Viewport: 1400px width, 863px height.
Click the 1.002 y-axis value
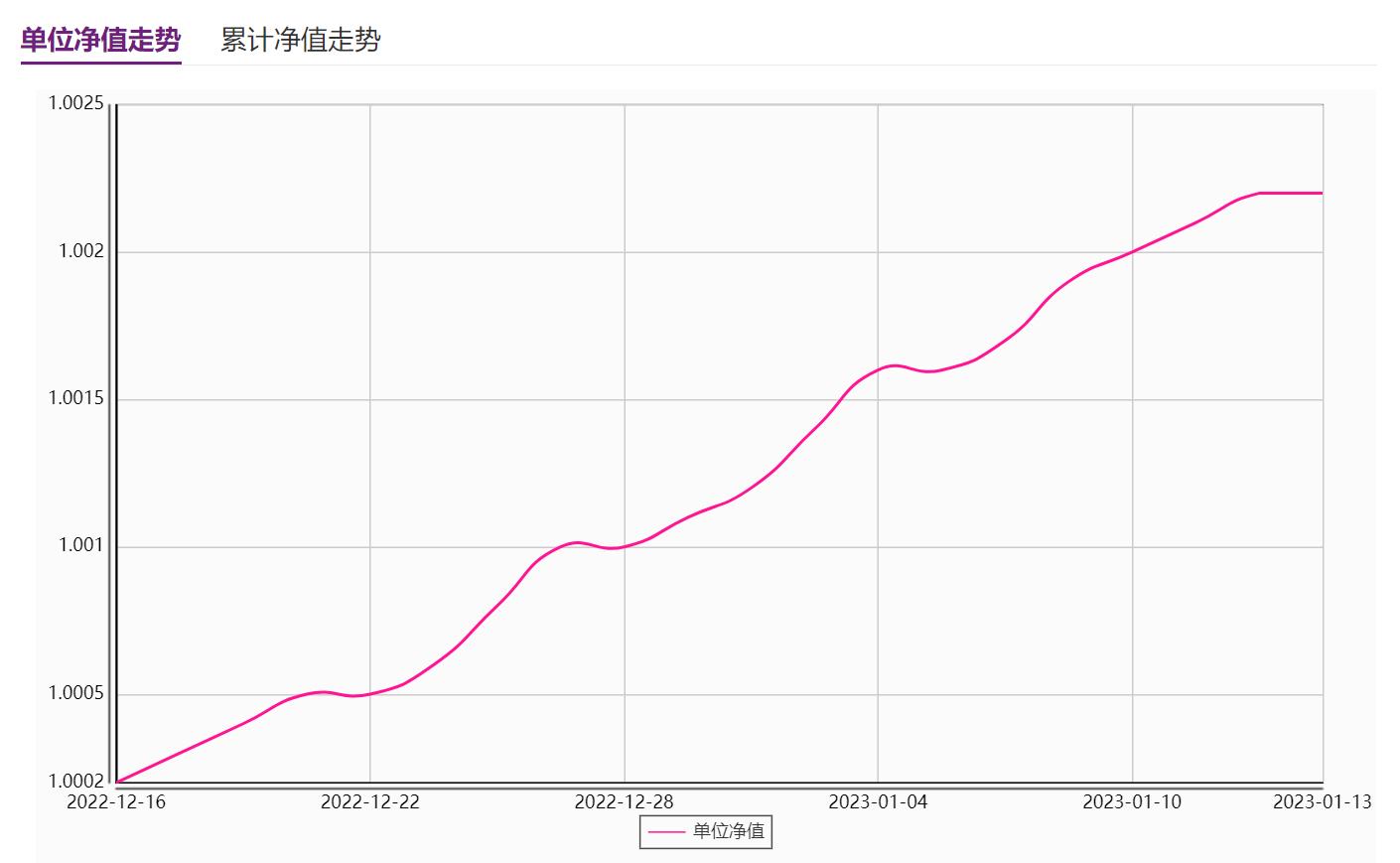[81, 250]
